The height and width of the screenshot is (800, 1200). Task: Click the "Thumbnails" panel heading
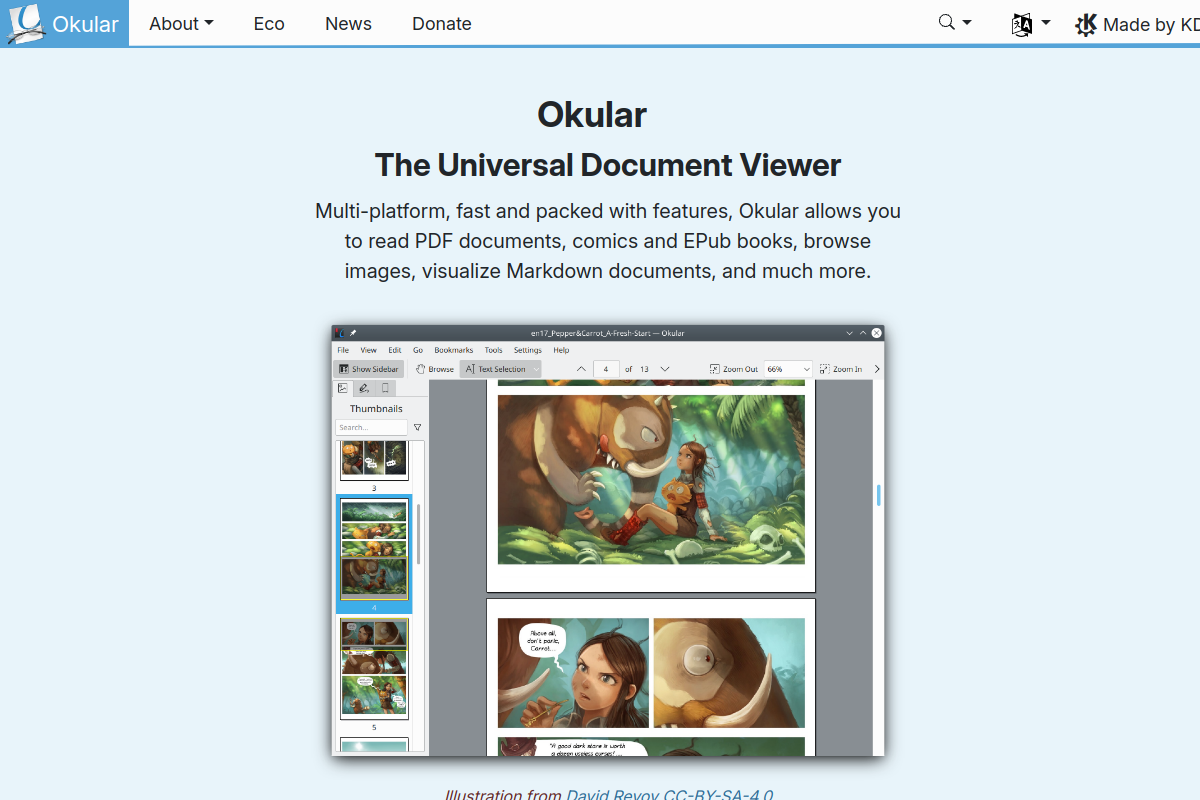pos(376,408)
